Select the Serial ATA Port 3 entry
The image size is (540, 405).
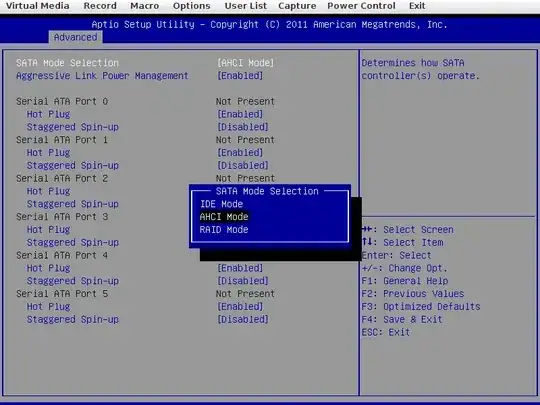coord(62,217)
